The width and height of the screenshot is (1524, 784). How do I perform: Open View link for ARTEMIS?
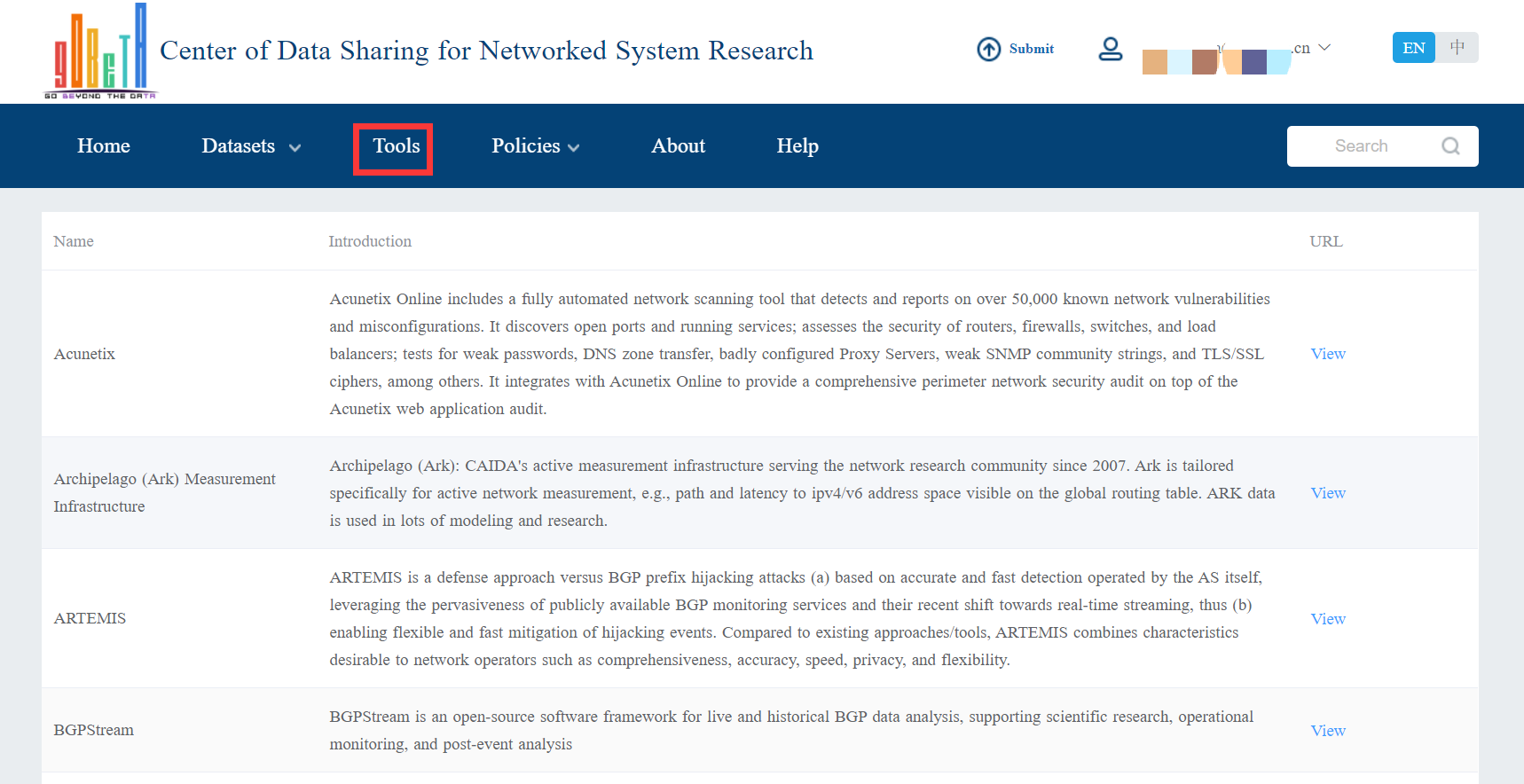(1328, 619)
